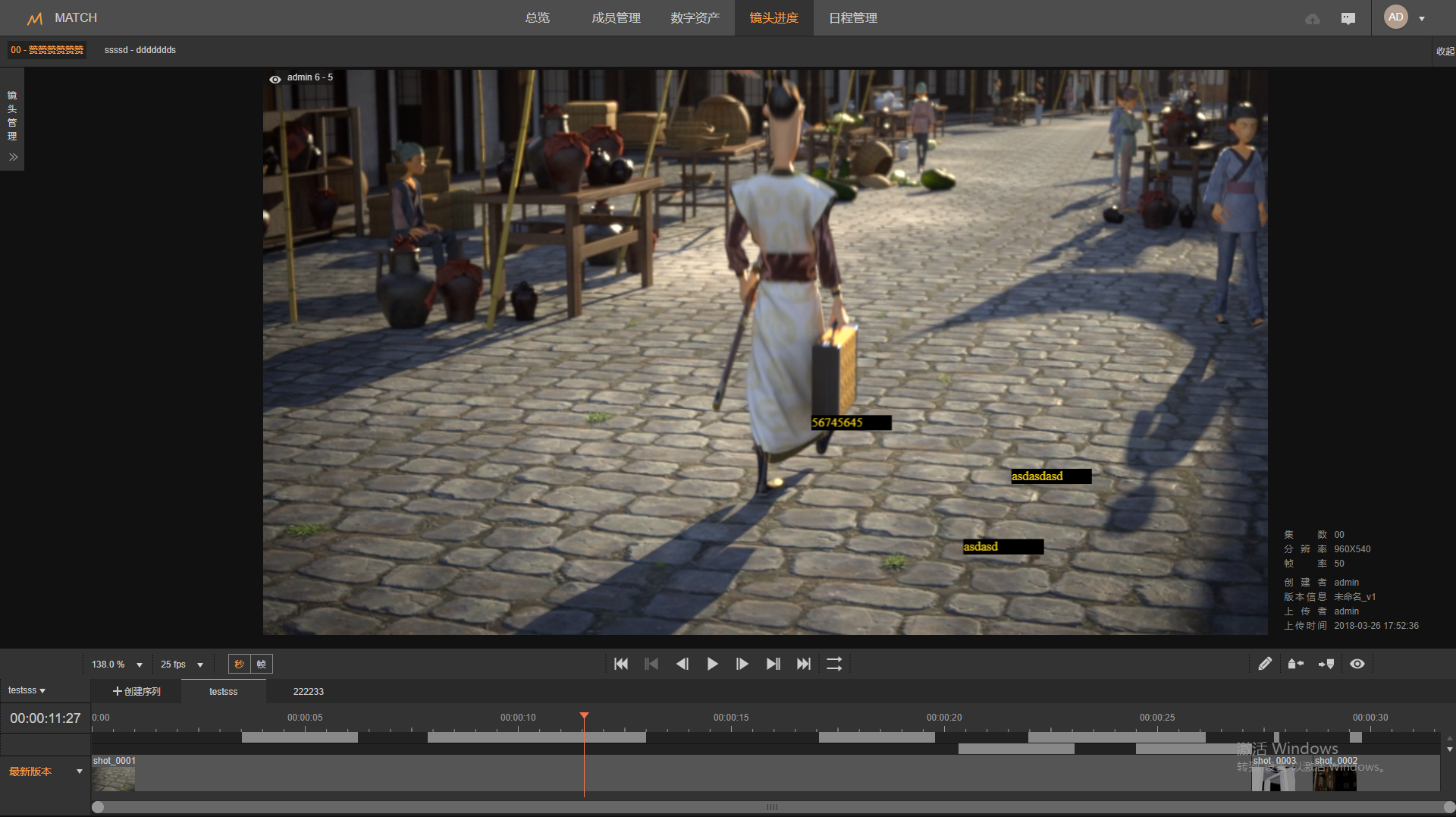Click the horizontal timeline scrollbar
Image resolution: width=1456 pixels, height=817 pixels.
[773, 808]
